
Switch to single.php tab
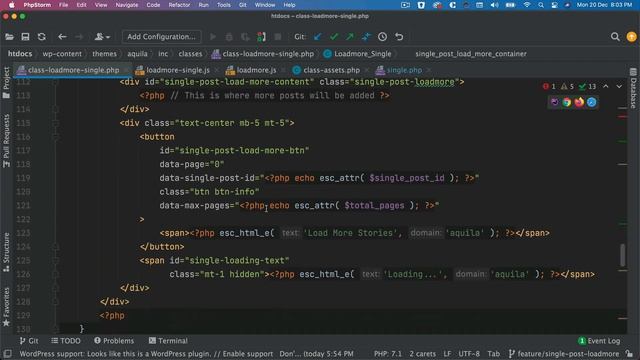pyautogui.click(x=404, y=70)
